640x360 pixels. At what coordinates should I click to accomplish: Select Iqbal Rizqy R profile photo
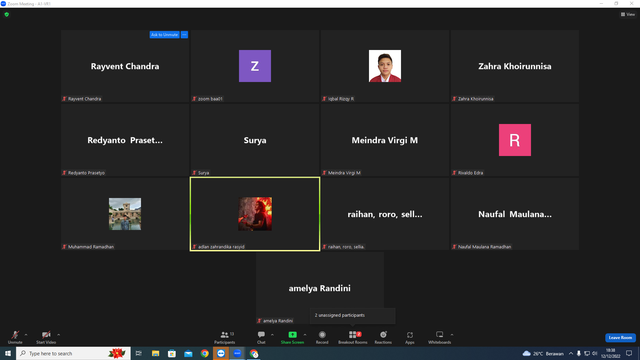tap(385, 66)
